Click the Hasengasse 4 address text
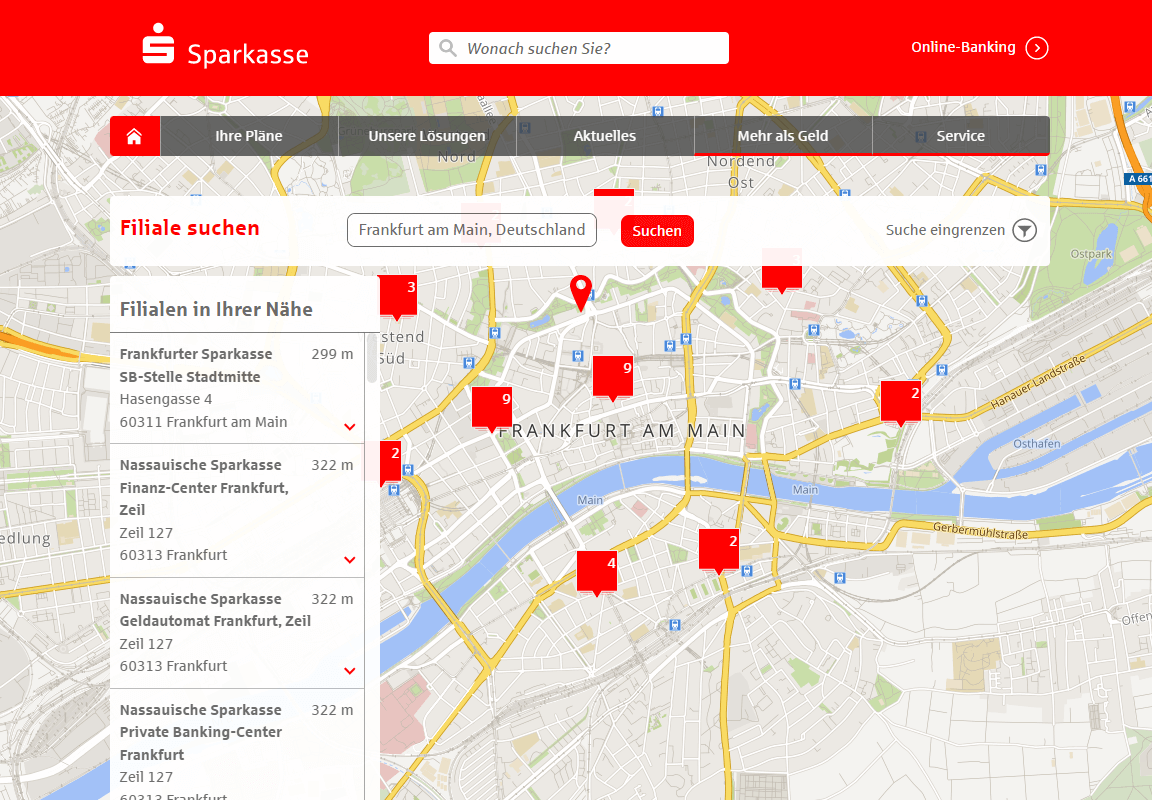The image size is (1152, 800). click(x=166, y=399)
